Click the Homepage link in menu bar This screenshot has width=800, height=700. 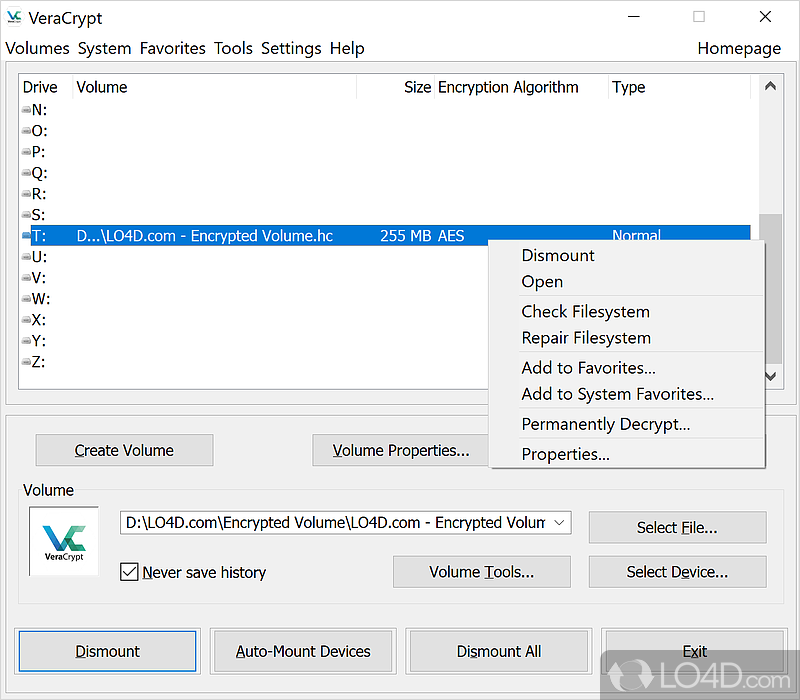(739, 48)
